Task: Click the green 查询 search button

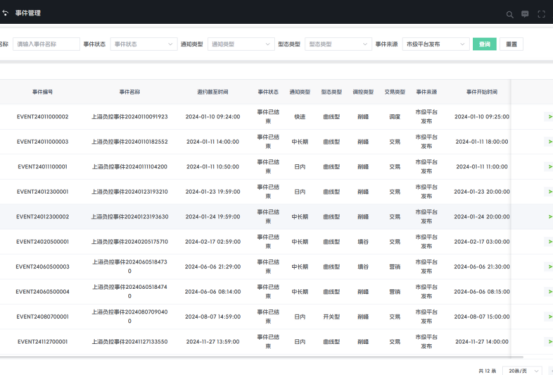Action: [484, 44]
